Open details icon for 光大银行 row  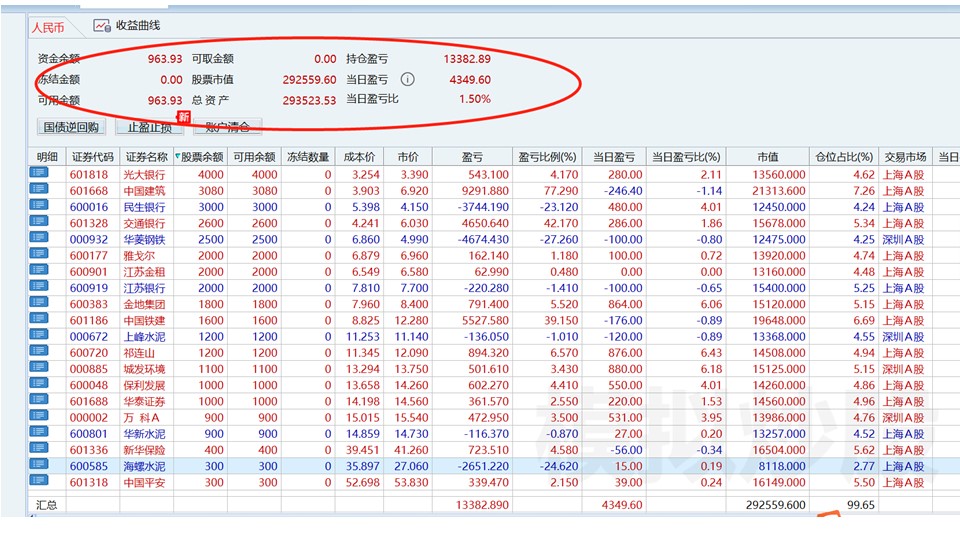point(39,173)
